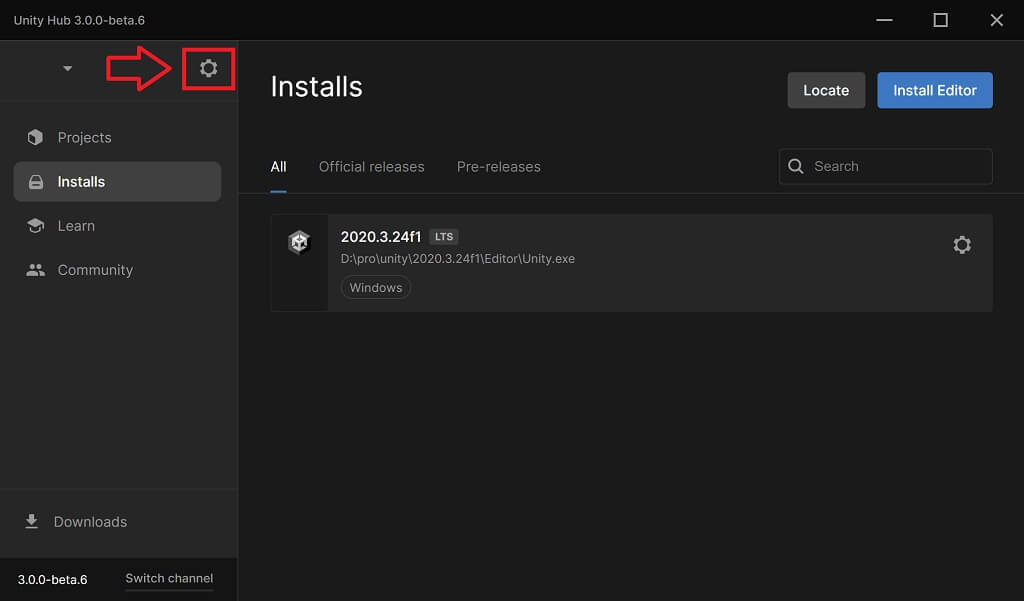Open the Projects section

(118, 137)
